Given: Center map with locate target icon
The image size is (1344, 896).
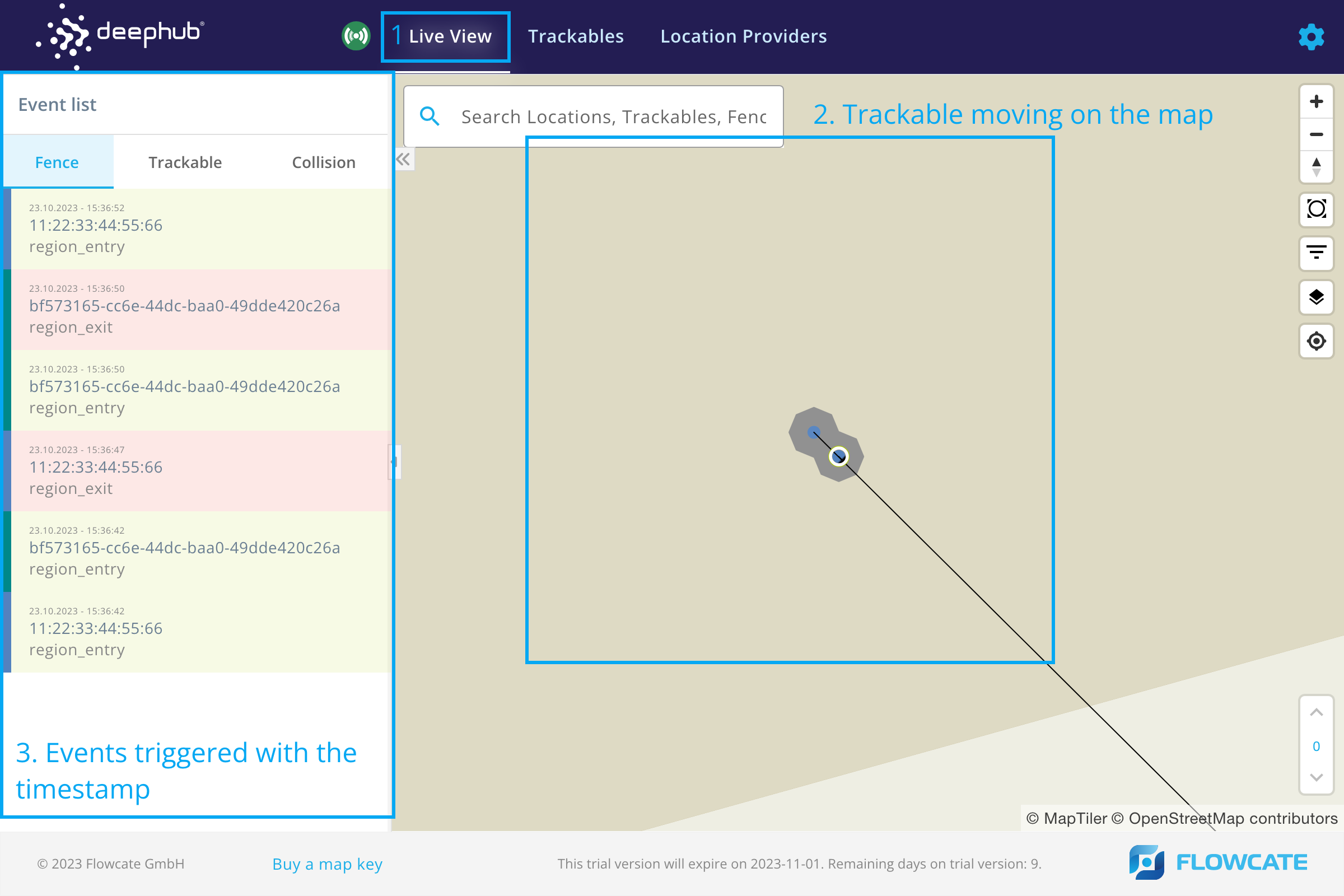Looking at the screenshot, I should point(1317,341).
